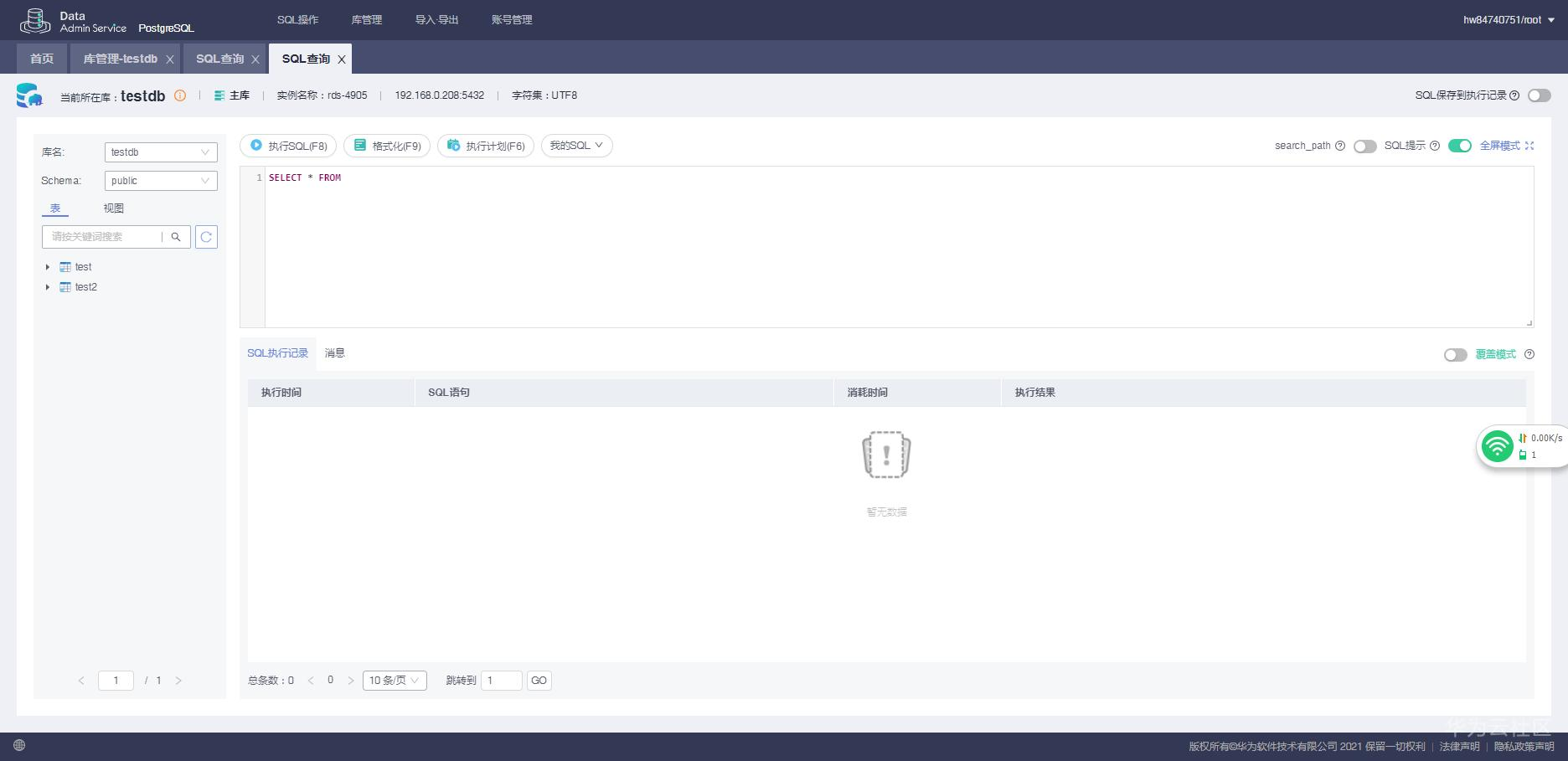Open the SQL操作 menu

[x=298, y=20]
